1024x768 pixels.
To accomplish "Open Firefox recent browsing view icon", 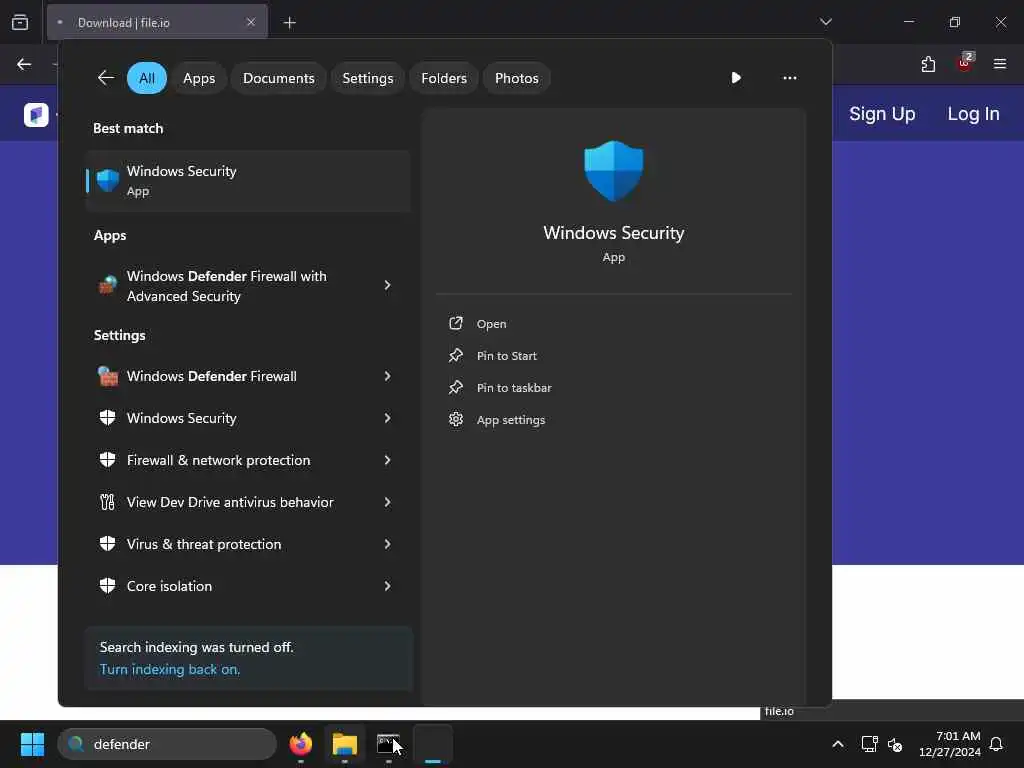I will coord(20,23).
